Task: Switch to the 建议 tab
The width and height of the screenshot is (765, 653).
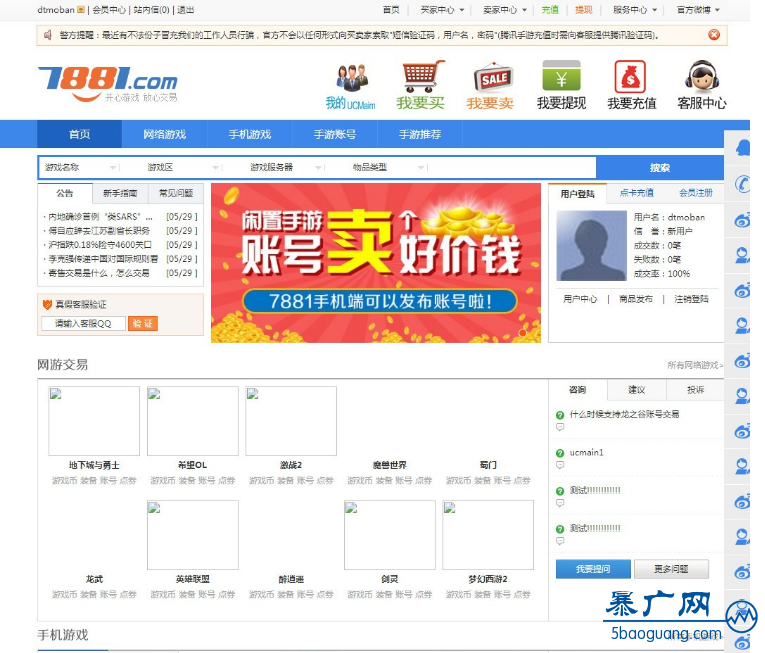Action: 637,390
